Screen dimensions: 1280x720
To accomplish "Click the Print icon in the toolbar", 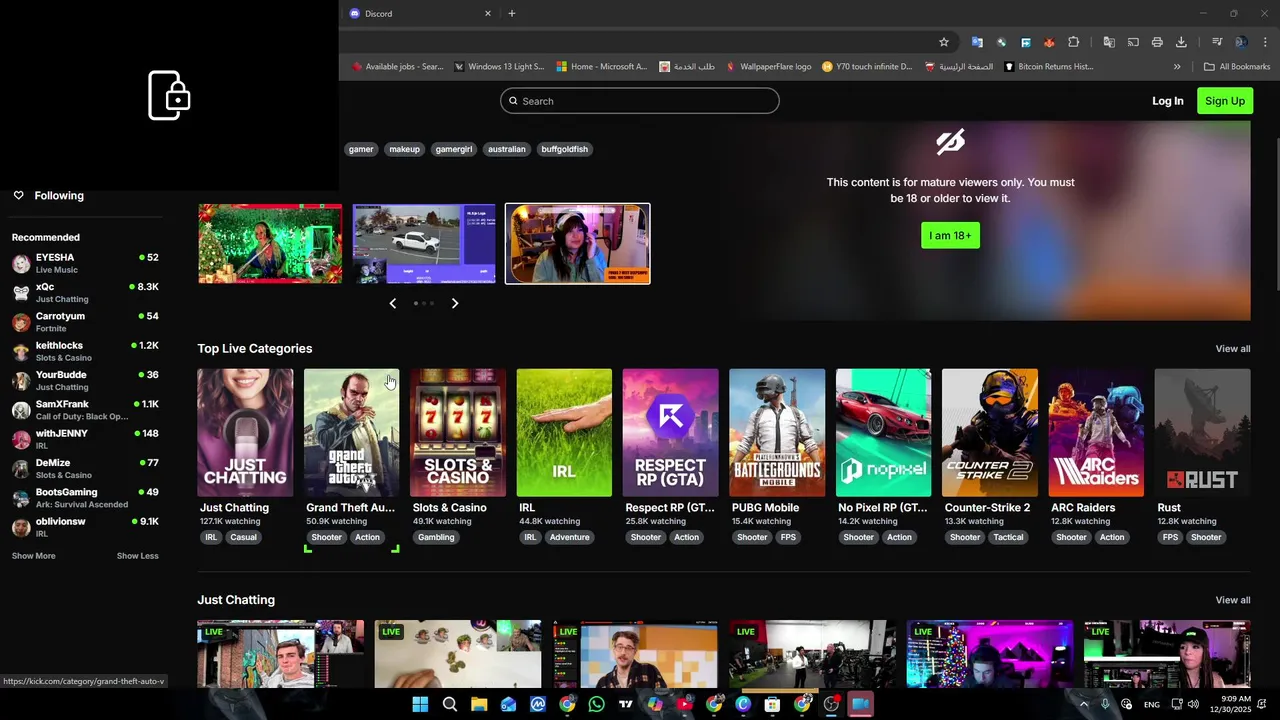I will pyautogui.click(x=1157, y=42).
